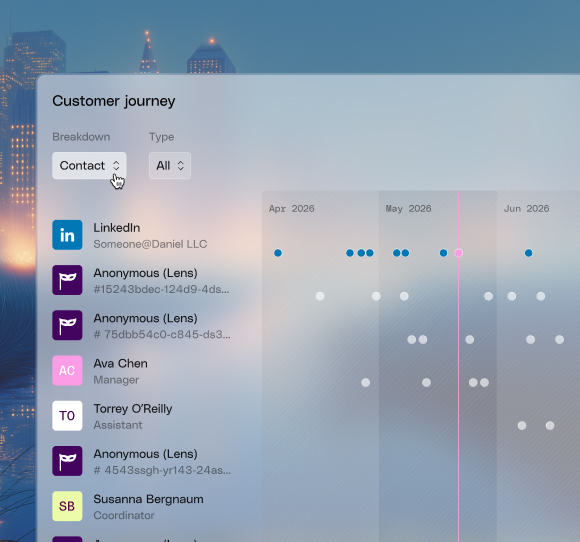
Task: Click the TO avatar for Torrey O'Reilly
Action: 67,415
